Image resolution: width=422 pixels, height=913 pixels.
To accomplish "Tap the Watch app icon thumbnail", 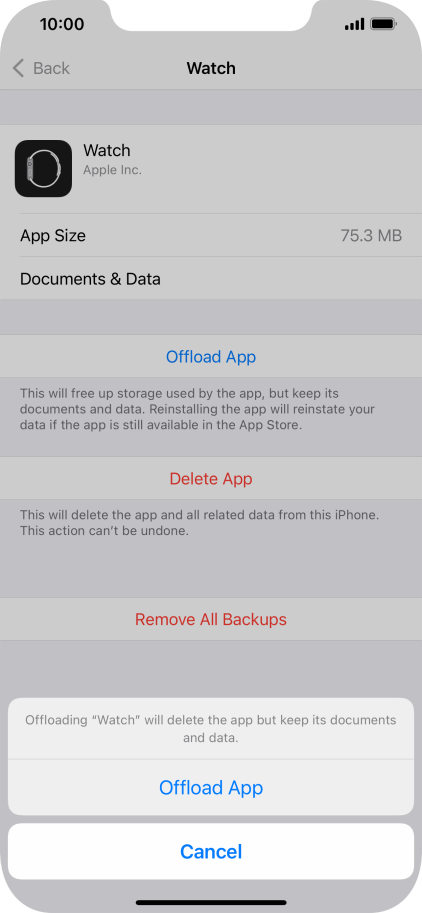I will (x=43, y=168).
